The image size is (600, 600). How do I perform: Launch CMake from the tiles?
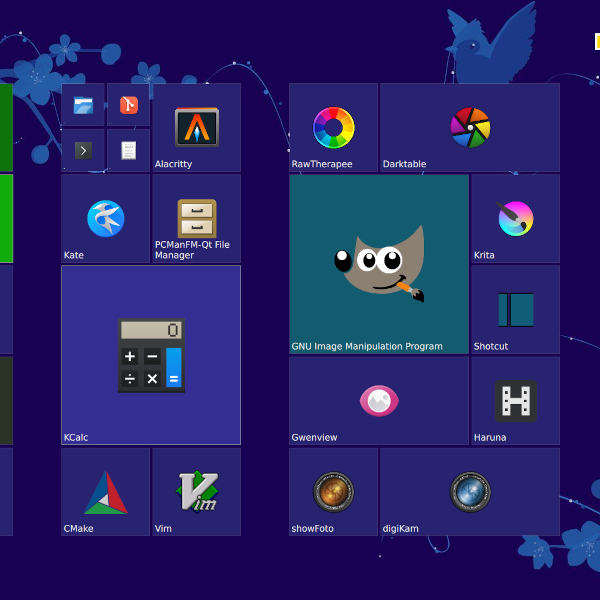coord(106,492)
